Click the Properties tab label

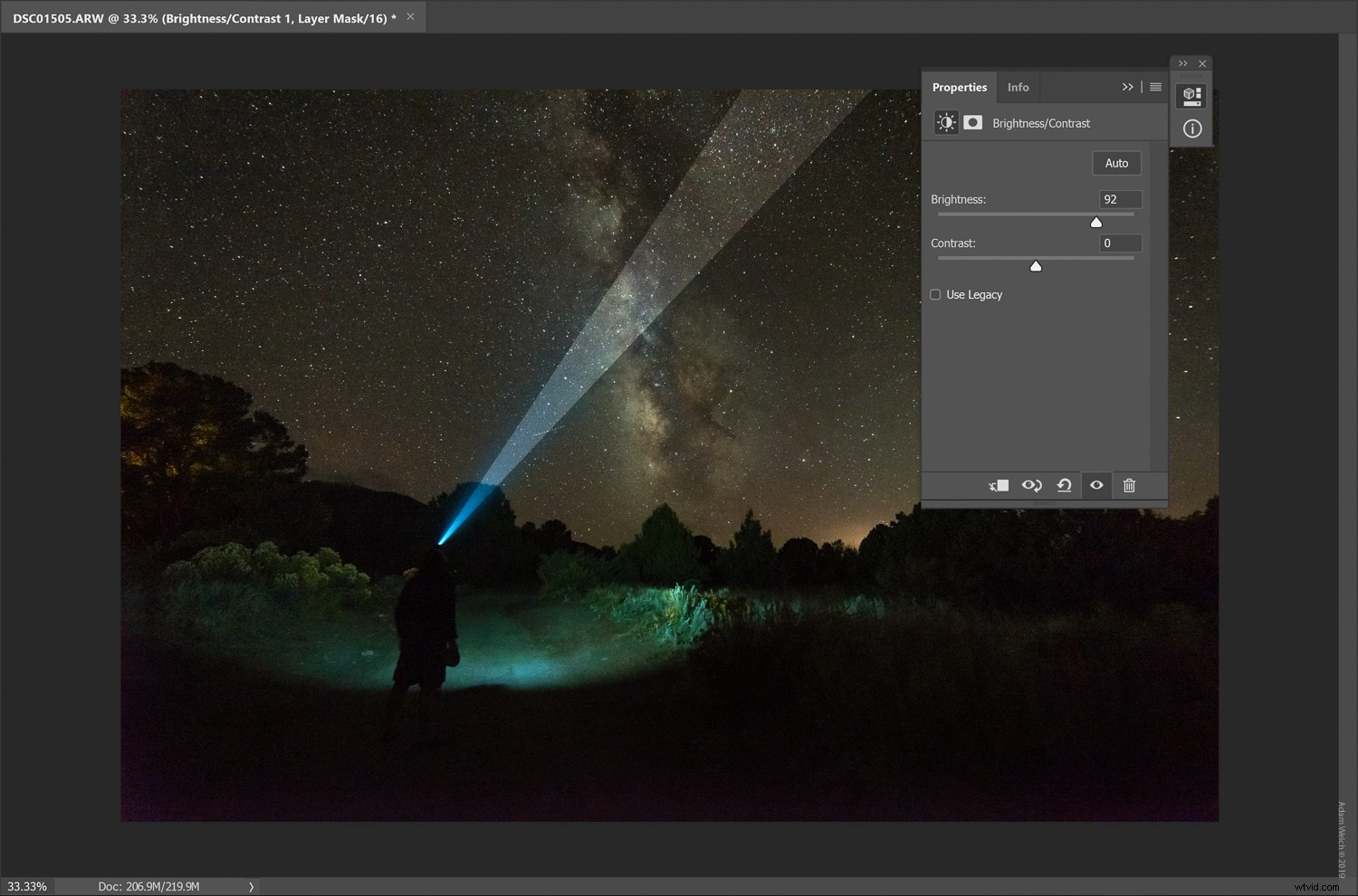[x=960, y=87]
